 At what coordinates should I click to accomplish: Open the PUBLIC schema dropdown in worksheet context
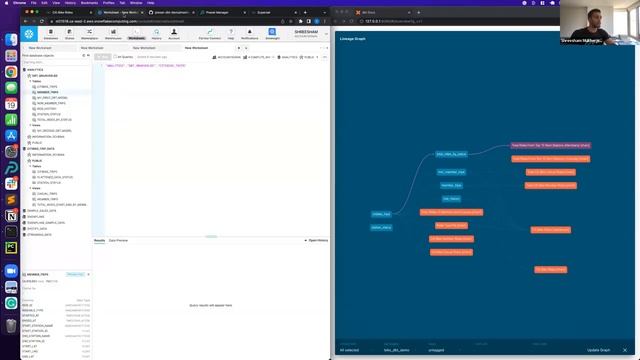coord(309,57)
